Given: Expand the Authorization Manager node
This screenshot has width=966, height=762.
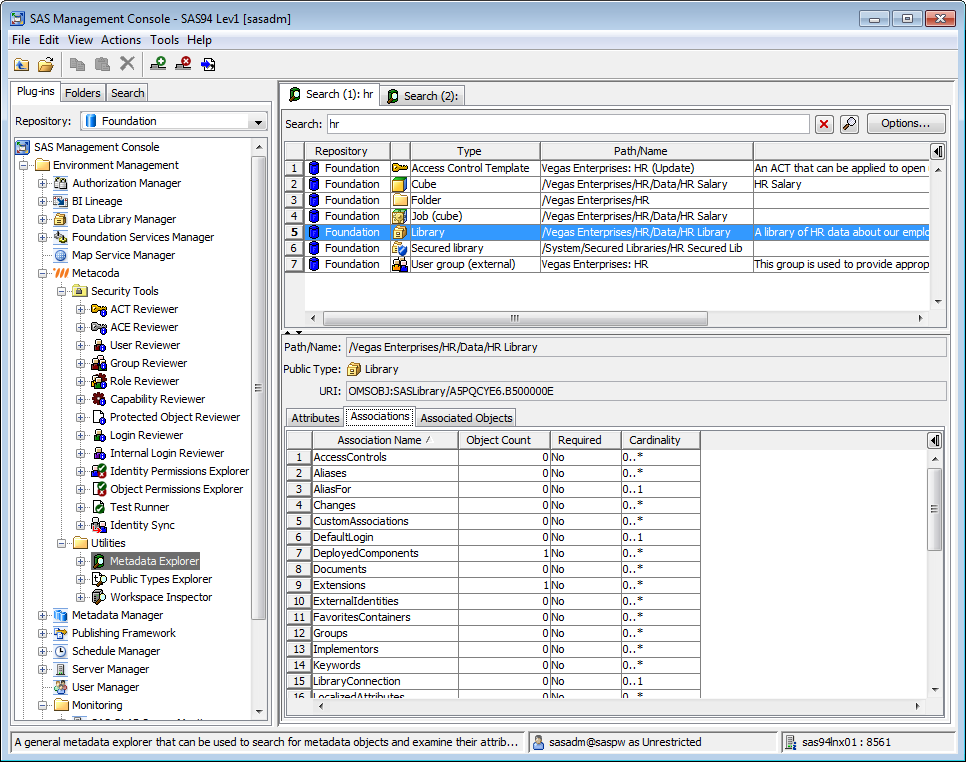Looking at the screenshot, I should click(x=43, y=183).
